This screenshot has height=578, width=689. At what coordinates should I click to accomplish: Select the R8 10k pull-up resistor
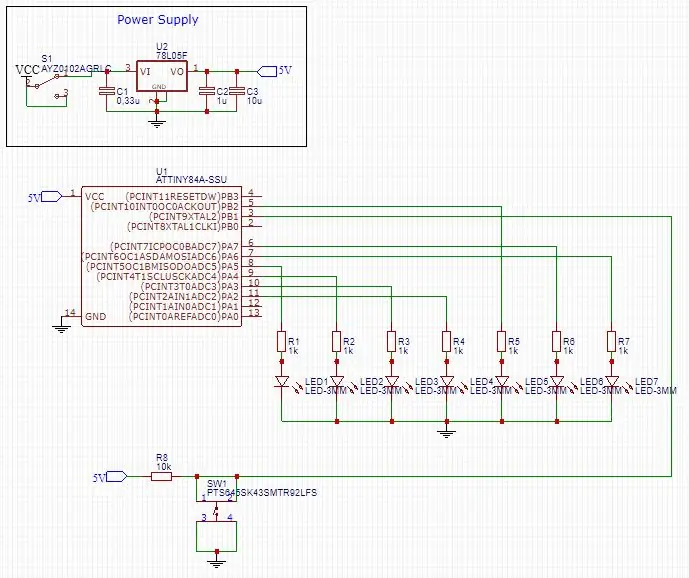click(x=162, y=476)
